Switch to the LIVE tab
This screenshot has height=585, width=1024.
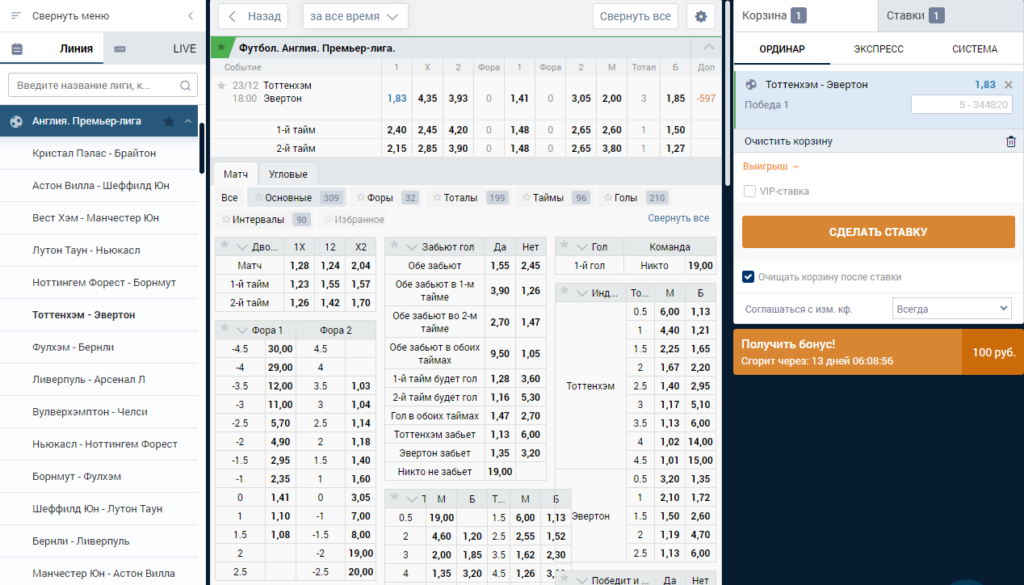(184, 49)
